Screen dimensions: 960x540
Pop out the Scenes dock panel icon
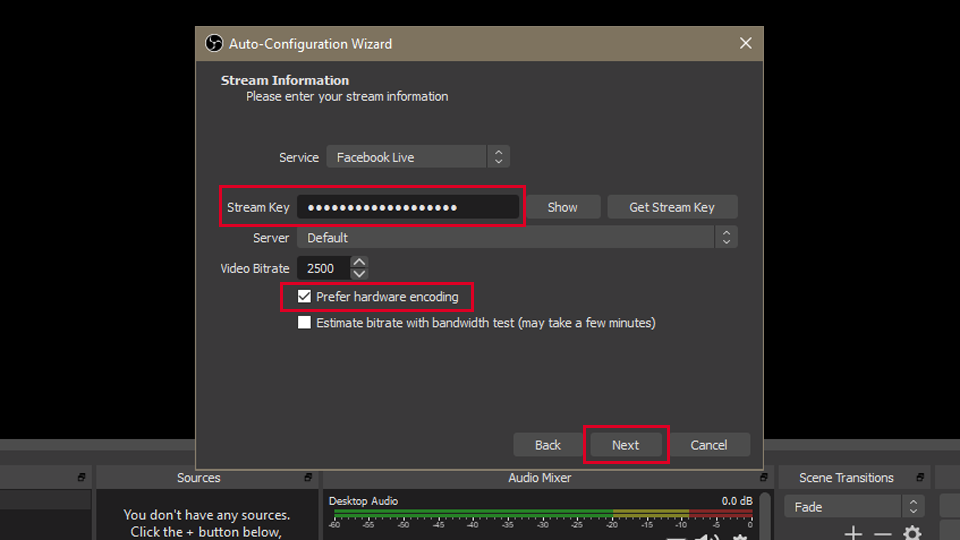[81, 477]
